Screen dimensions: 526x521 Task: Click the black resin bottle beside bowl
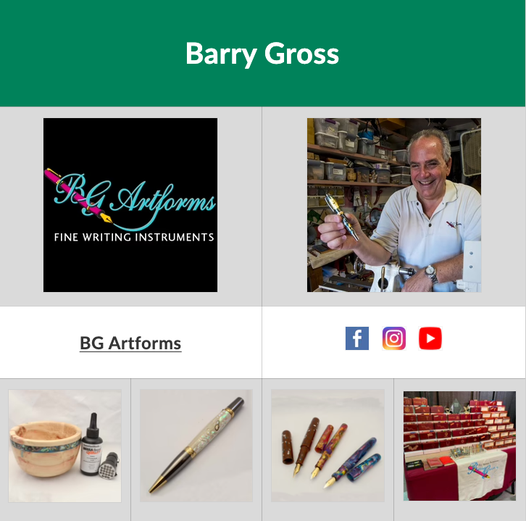click(x=92, y=444)
